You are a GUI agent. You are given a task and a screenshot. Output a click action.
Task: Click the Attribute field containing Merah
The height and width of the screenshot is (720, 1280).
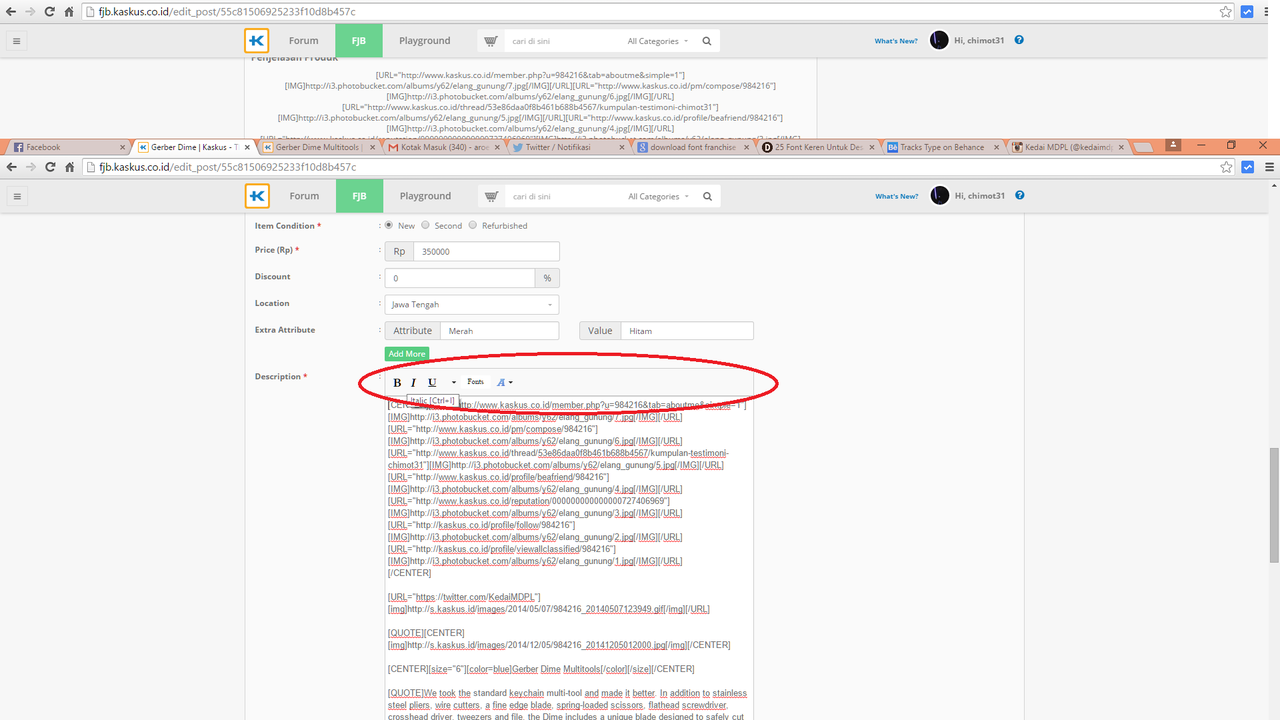click(500, 331)
